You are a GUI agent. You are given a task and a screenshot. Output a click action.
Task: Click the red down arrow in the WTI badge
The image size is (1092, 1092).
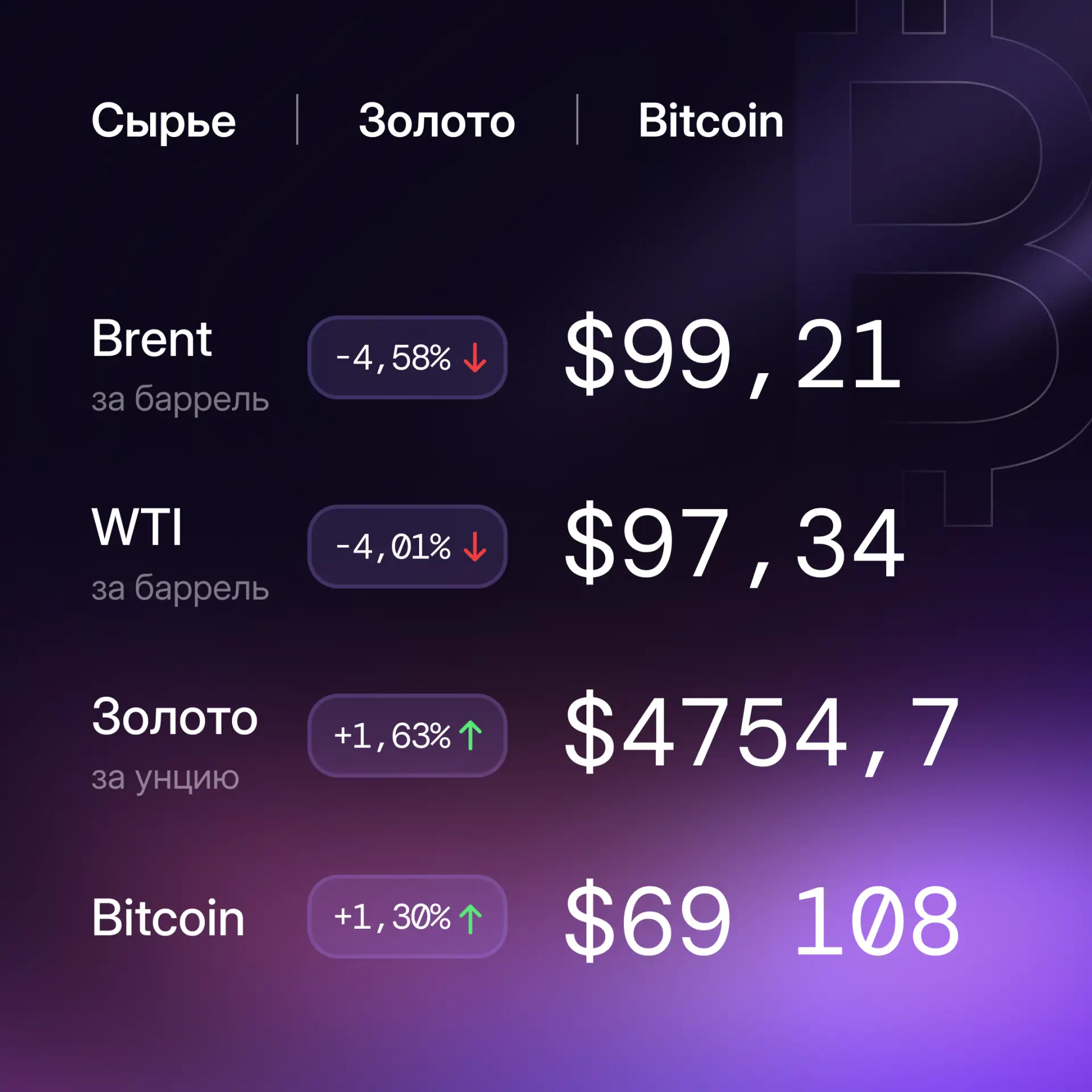[x=474, y=547]
